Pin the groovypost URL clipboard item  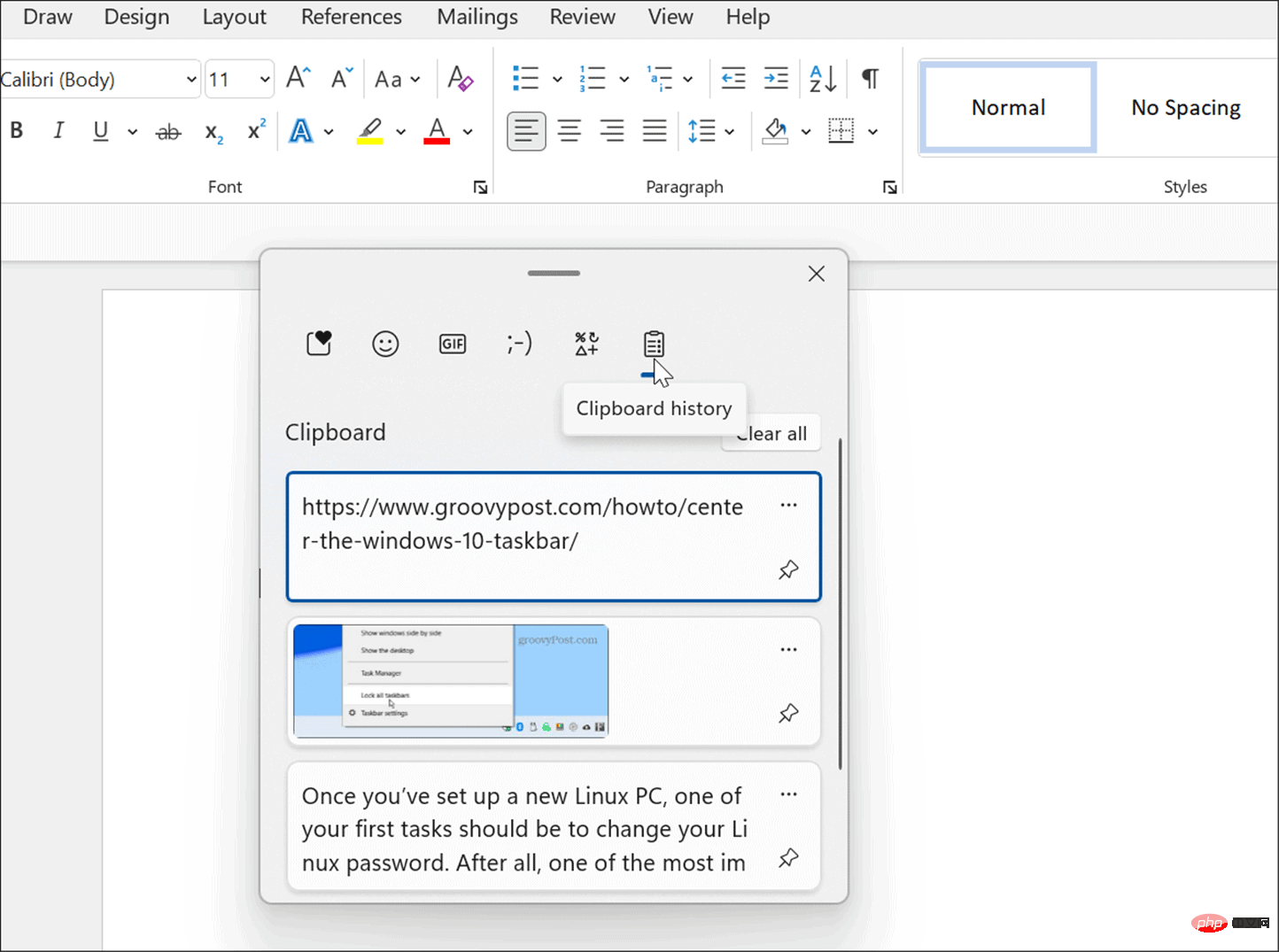click(788, 569)
